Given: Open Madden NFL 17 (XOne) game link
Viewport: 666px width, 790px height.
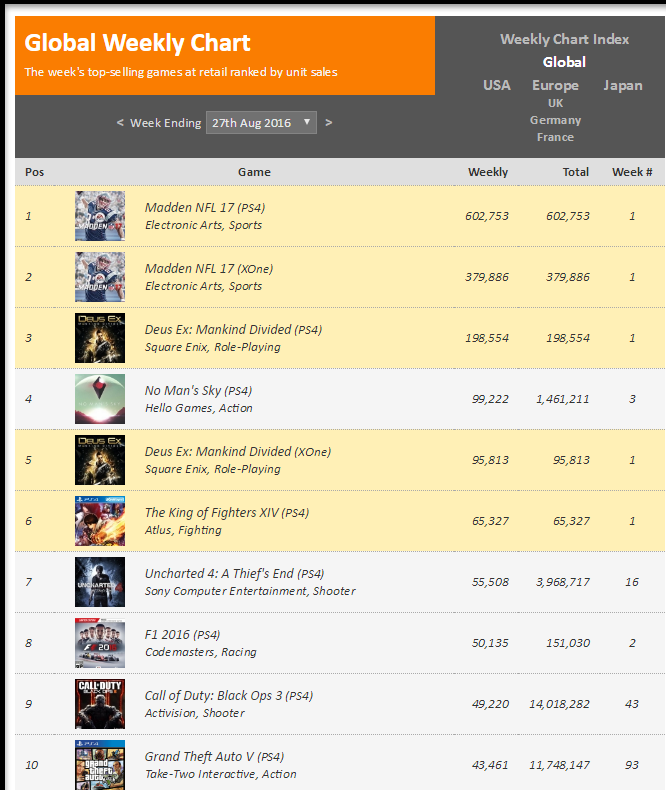Looking at the screenshot, I should (x=209, y=269).
